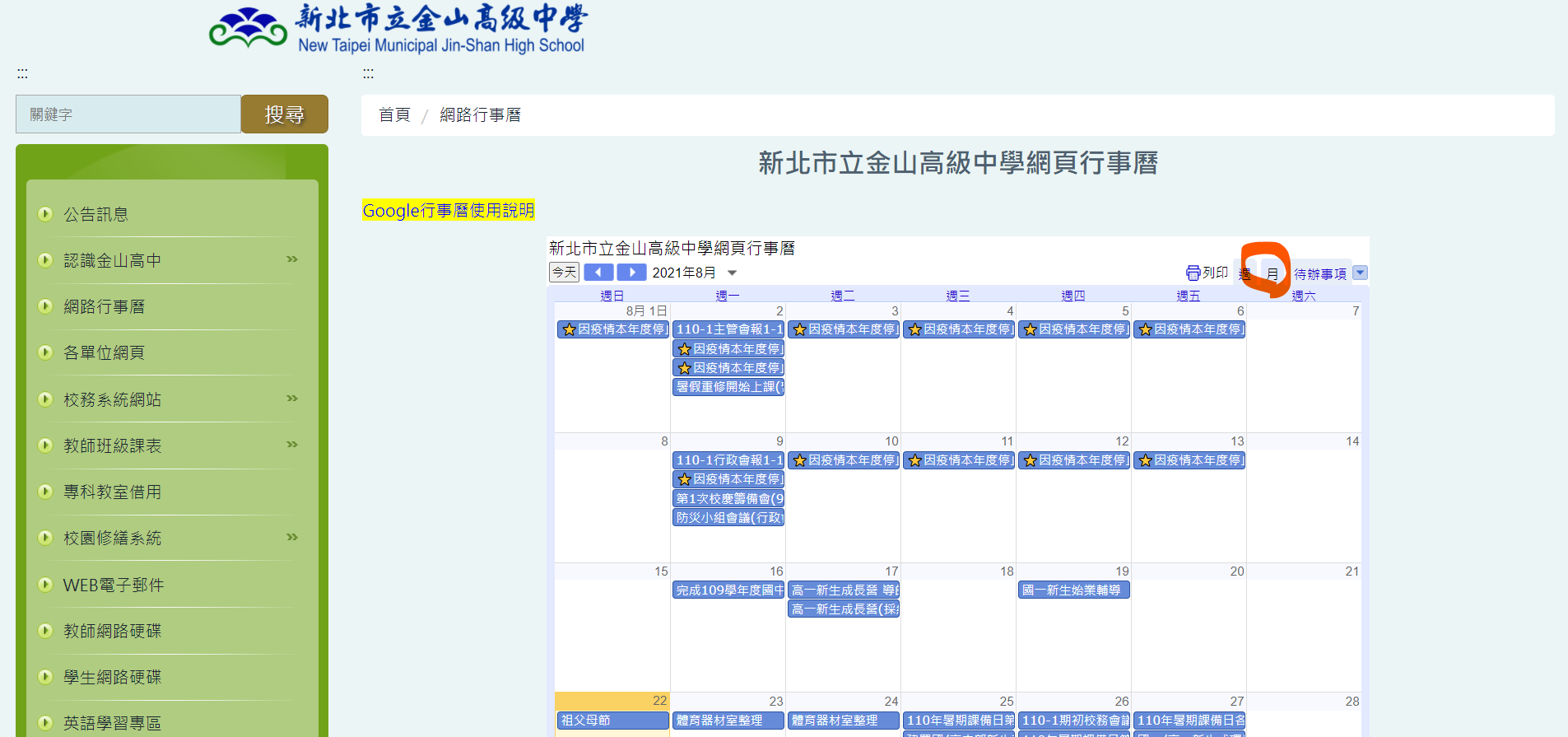Click the Jin-Shan High School logo
This screenshot has height=737, width=1568.
398,29
